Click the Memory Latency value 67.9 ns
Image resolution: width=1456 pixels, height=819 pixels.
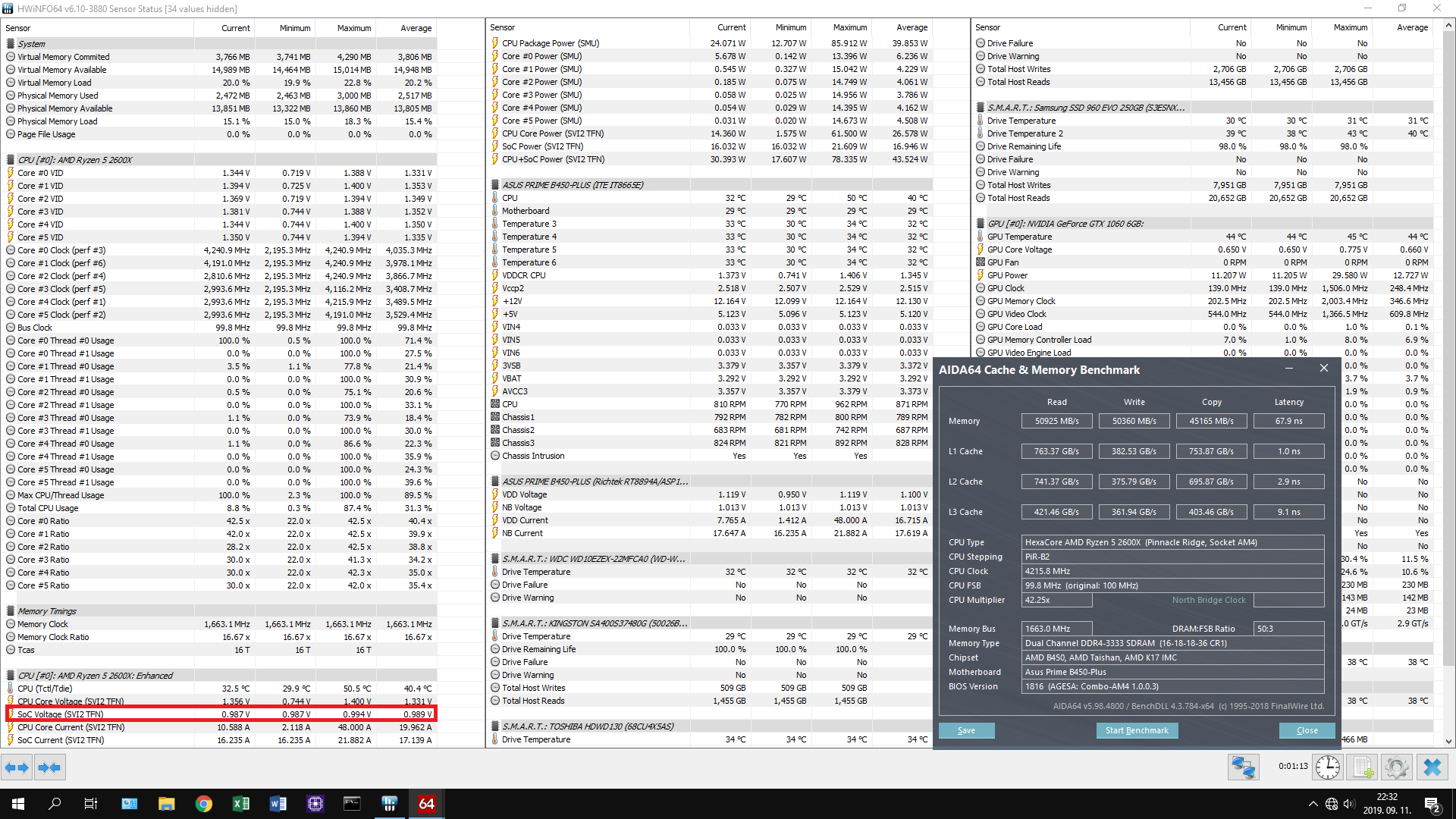click(x=1288, y=421)
